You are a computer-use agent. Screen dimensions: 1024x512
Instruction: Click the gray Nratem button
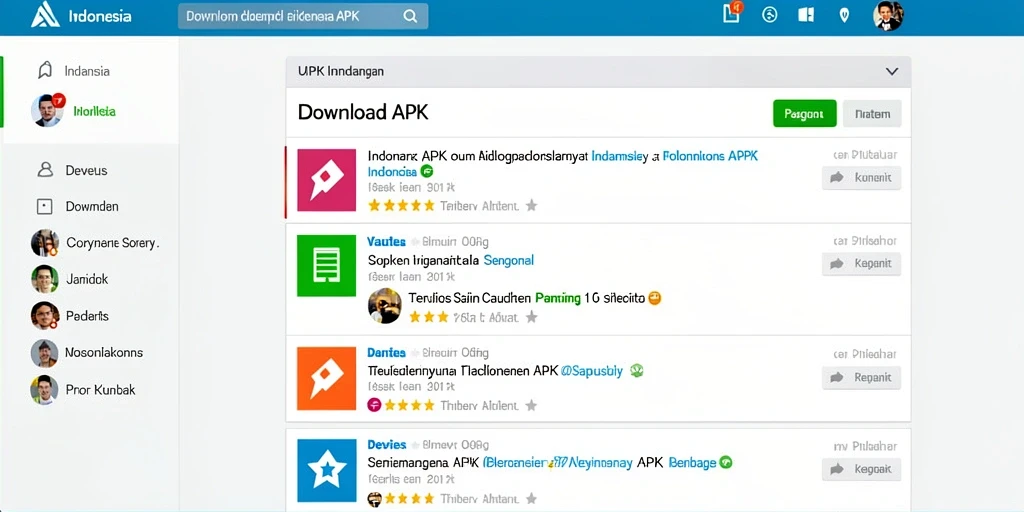coord(872,114)
